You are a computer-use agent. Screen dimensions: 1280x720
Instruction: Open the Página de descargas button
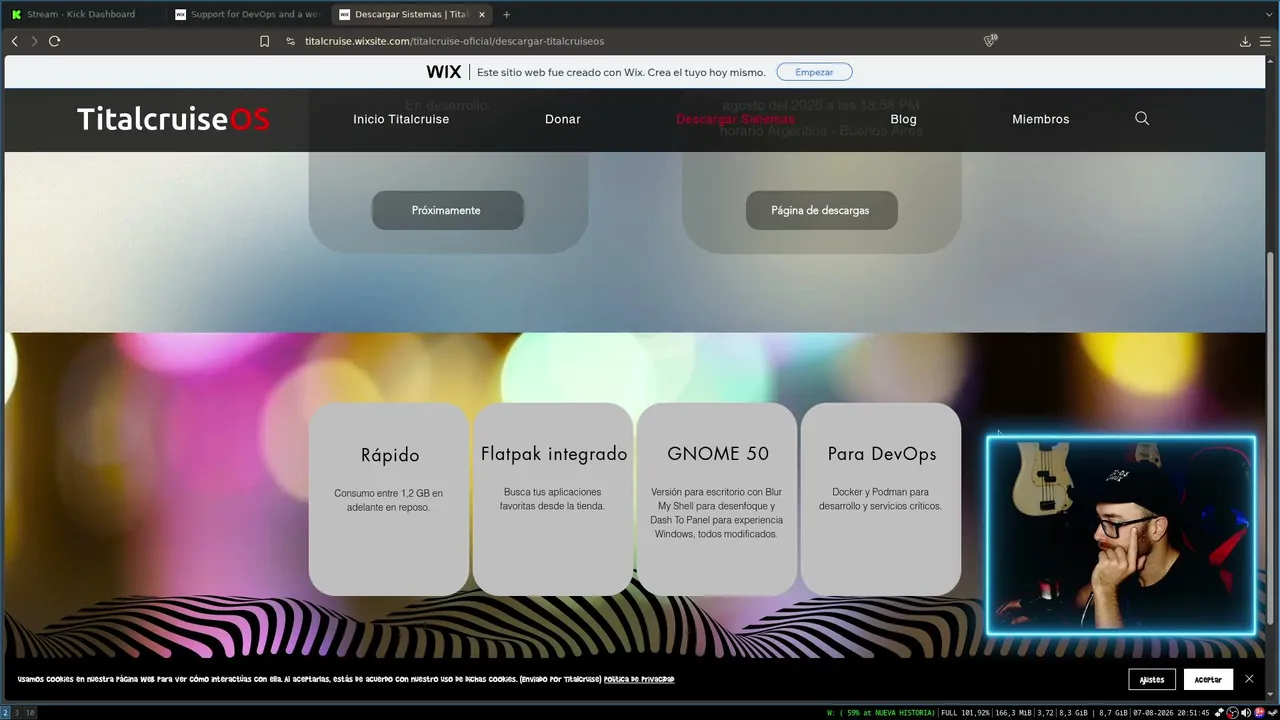point(821,210)
